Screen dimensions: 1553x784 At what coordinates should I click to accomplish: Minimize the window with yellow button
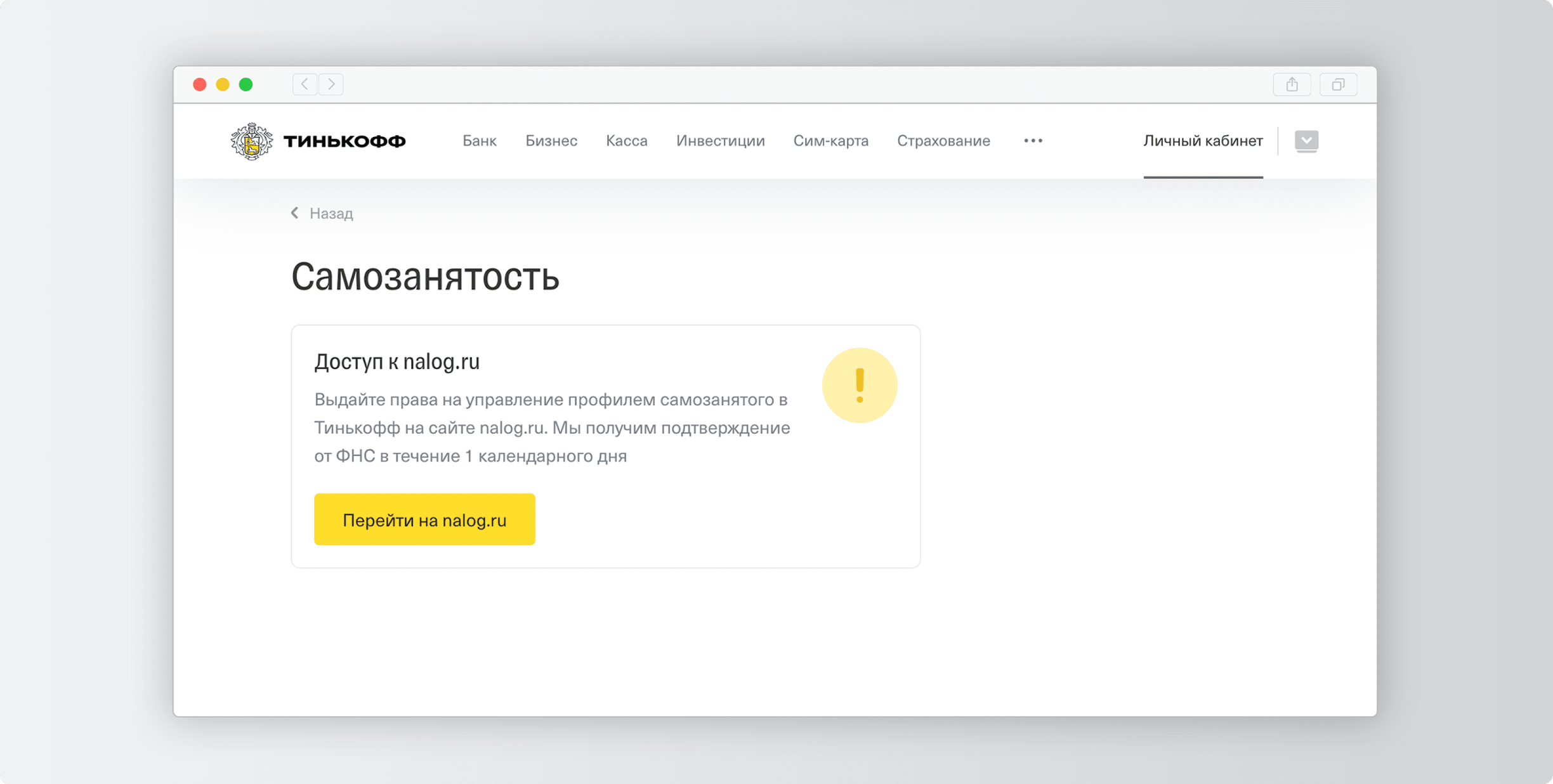click(x=223, y=84)
